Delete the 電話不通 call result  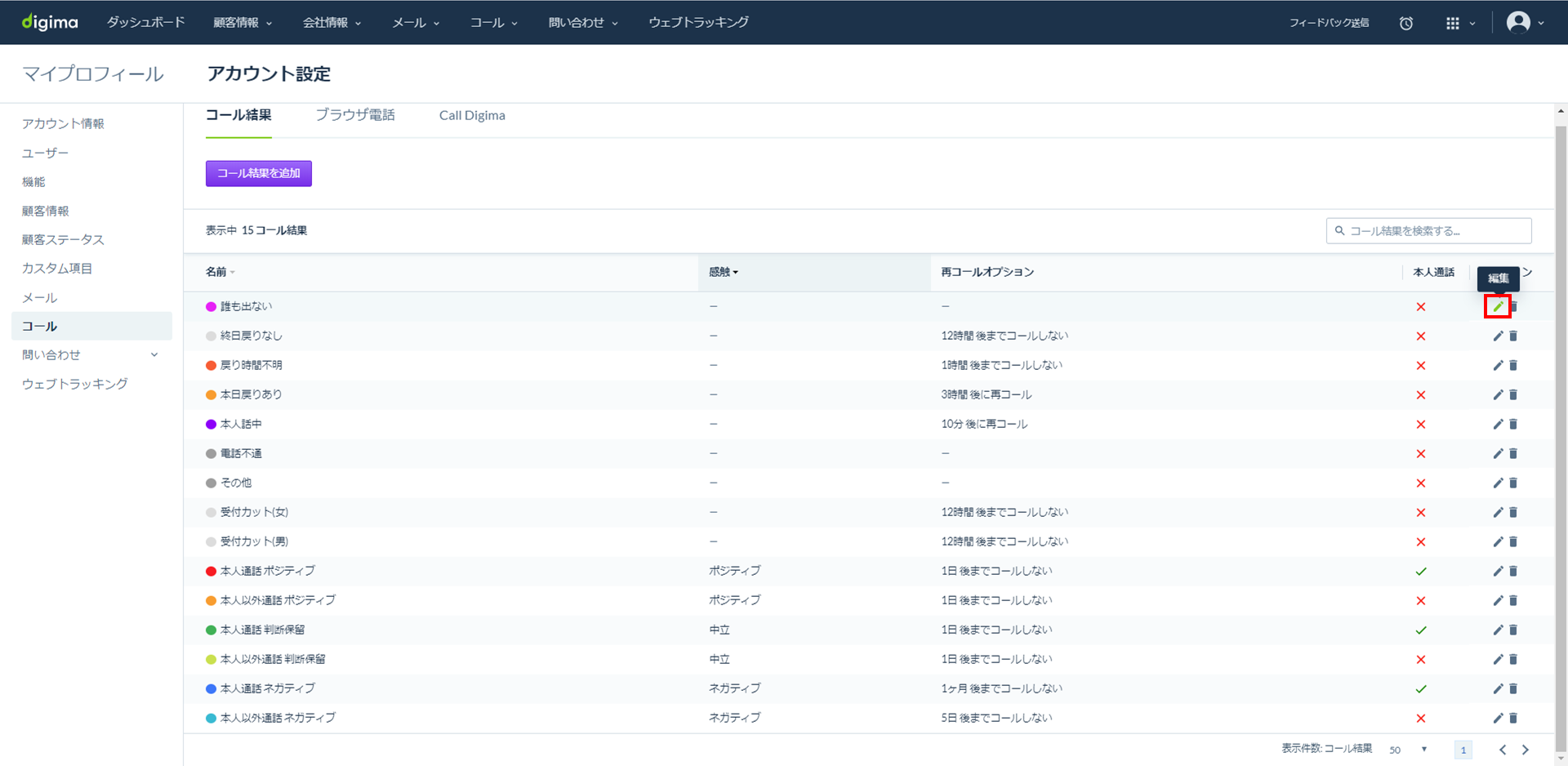pos(1513,453)
